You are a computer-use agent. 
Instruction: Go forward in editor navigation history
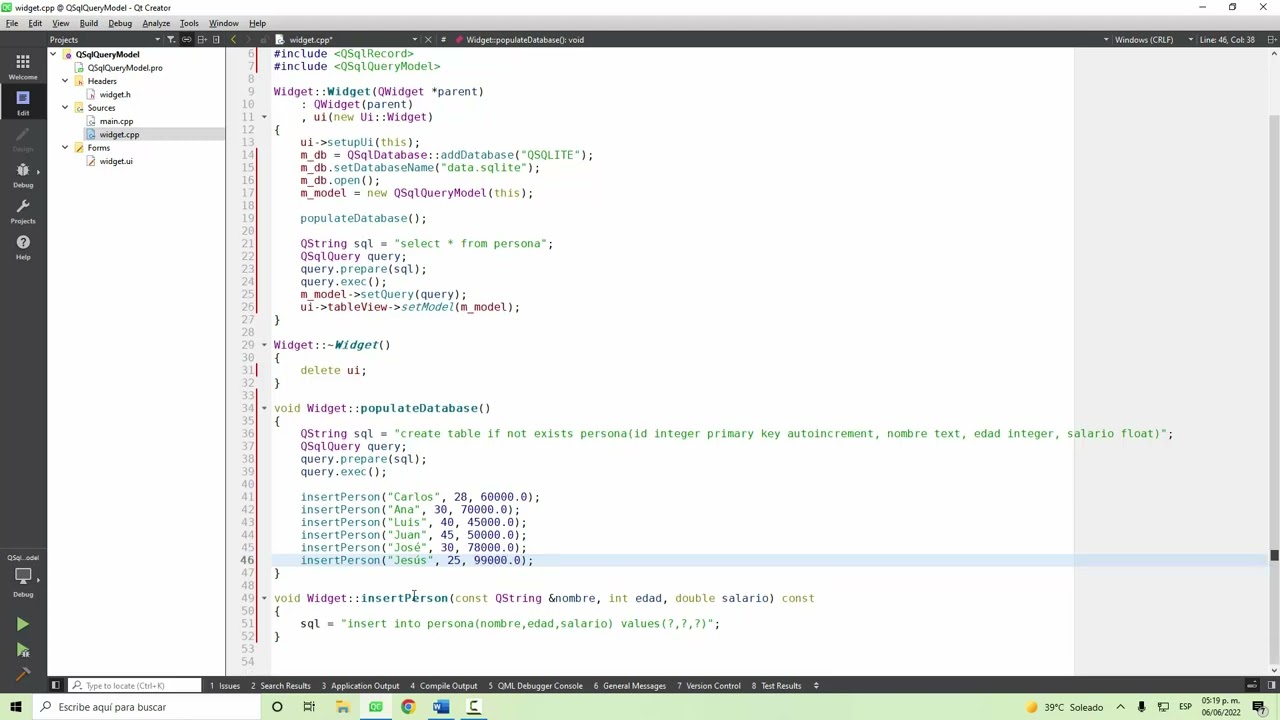[x=250, y=40]
